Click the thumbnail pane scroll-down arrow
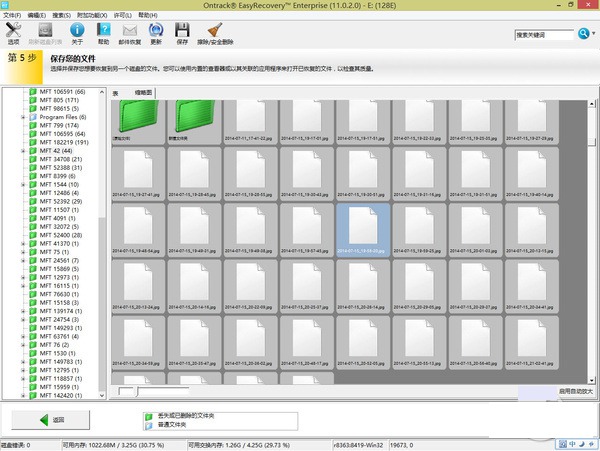The height and width of the screenshot is (451, 600). tap(592, 380)
